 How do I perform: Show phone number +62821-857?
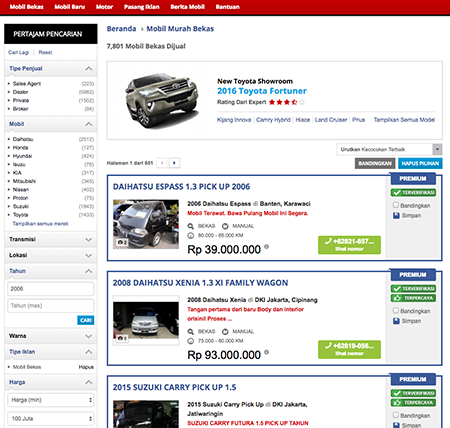coord(349,245)
